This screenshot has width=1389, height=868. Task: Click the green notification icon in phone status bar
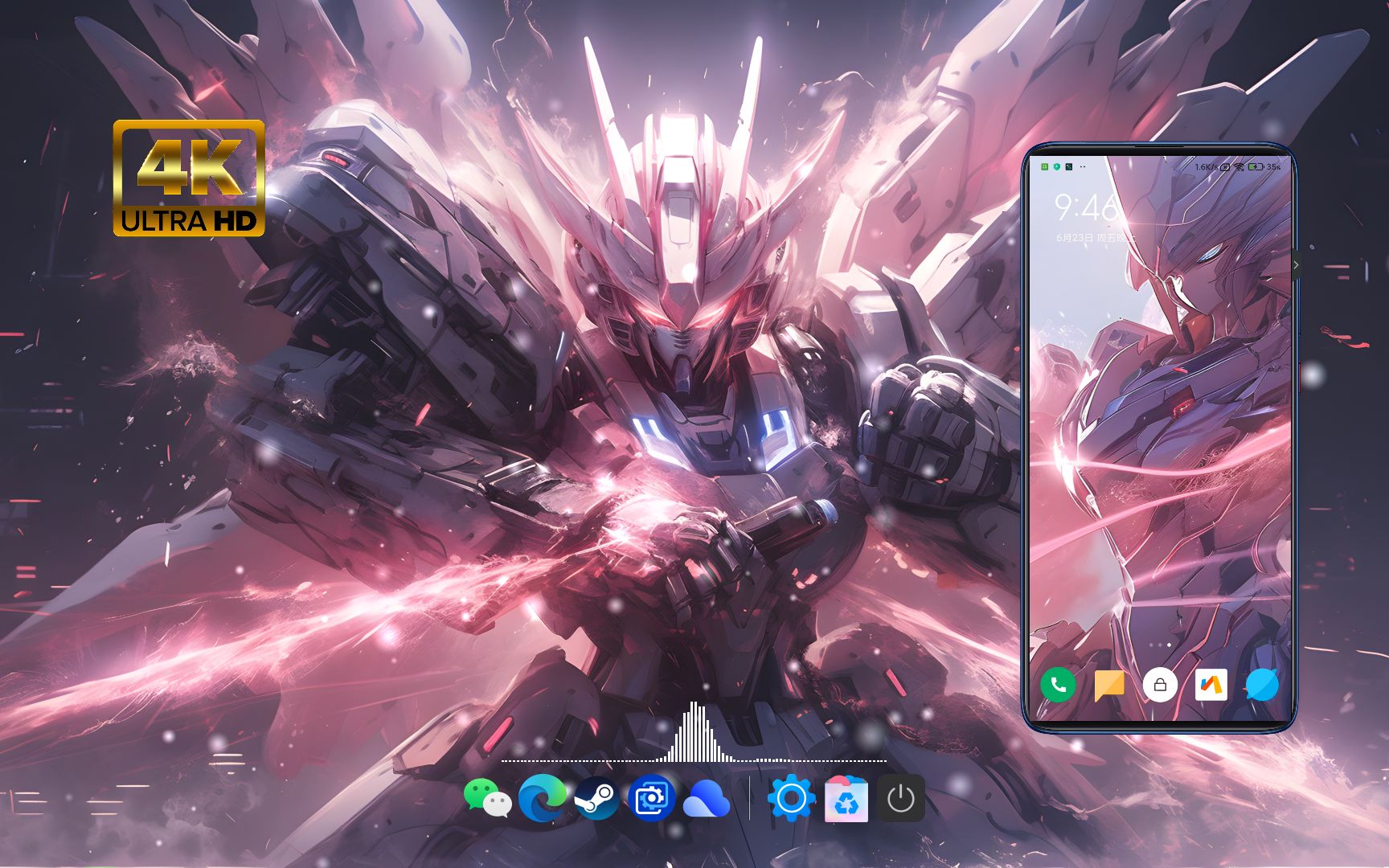[1044, 167]
